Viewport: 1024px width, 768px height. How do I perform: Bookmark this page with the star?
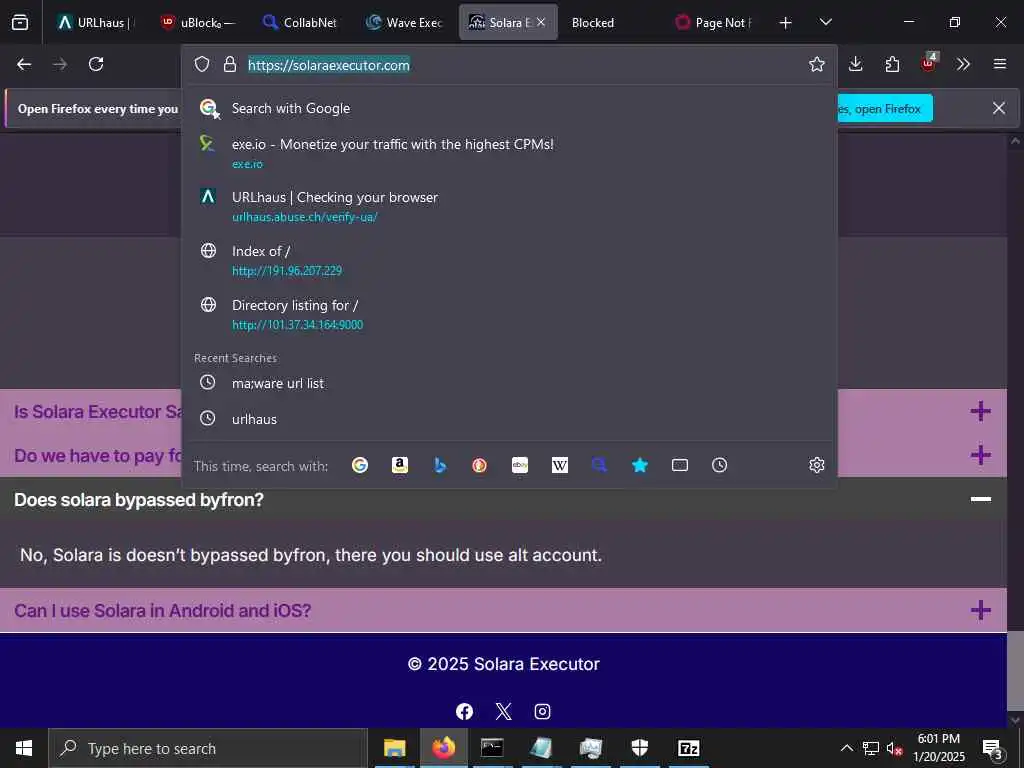816,64
